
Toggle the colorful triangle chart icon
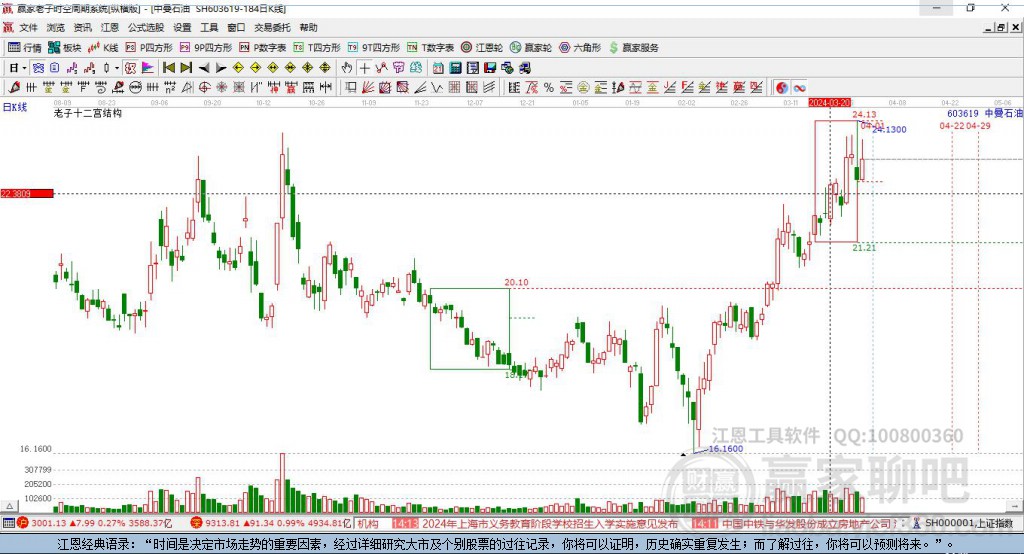148,68
